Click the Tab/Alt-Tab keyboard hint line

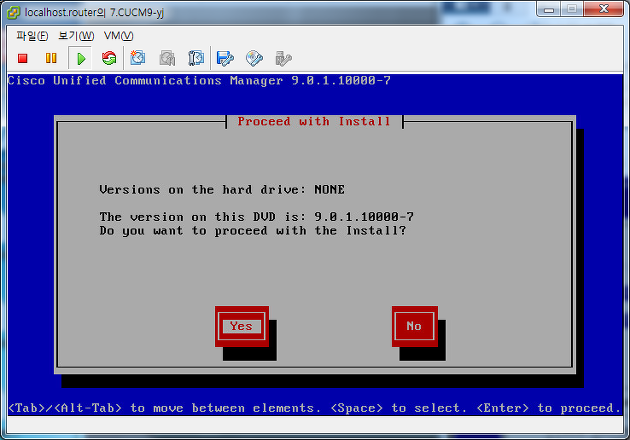315,408
